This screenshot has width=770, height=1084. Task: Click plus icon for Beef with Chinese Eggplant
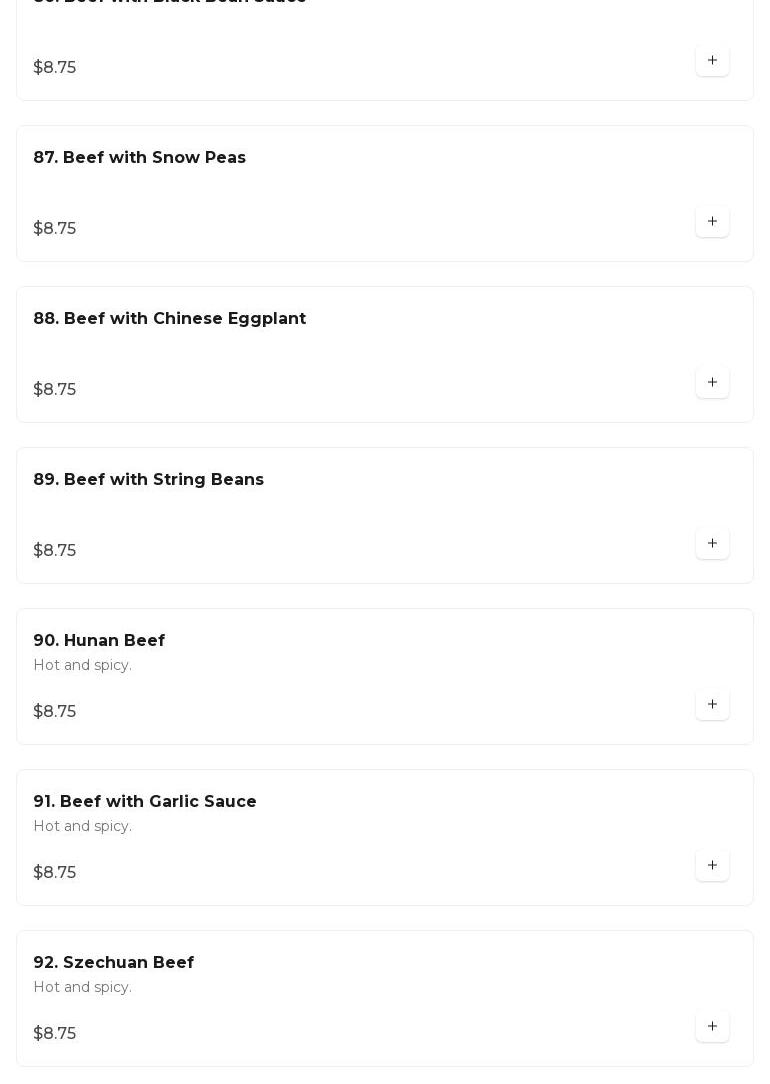(x=712, y=382)
